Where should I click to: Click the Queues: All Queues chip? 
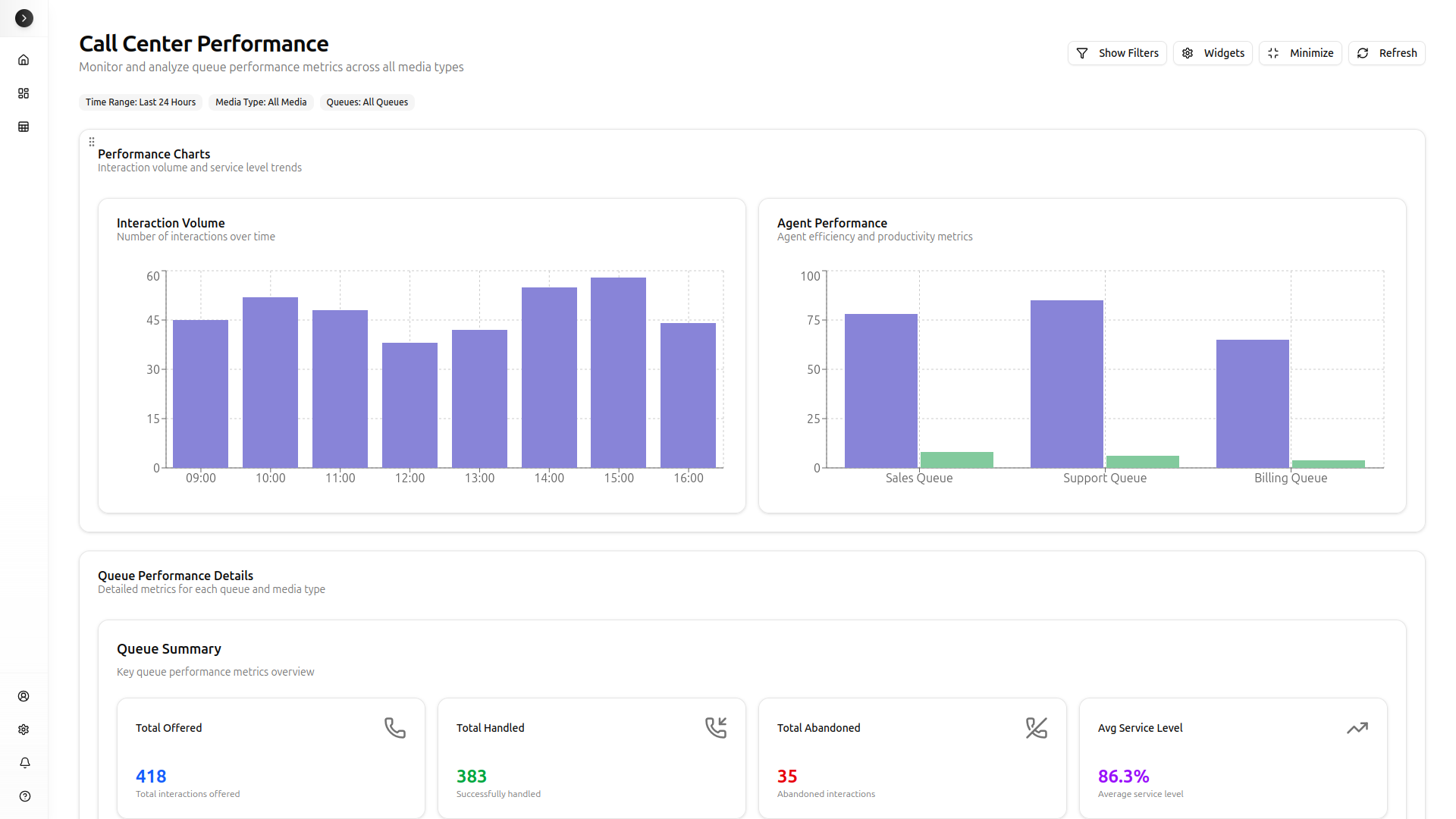point(367,102)
